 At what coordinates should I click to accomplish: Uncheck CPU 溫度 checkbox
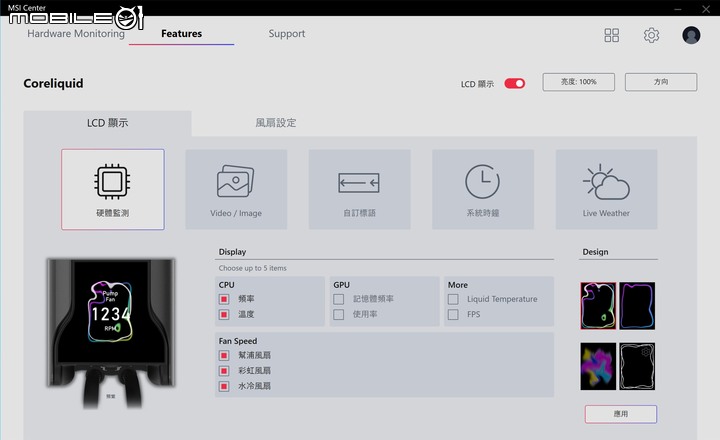pos(224,315)
